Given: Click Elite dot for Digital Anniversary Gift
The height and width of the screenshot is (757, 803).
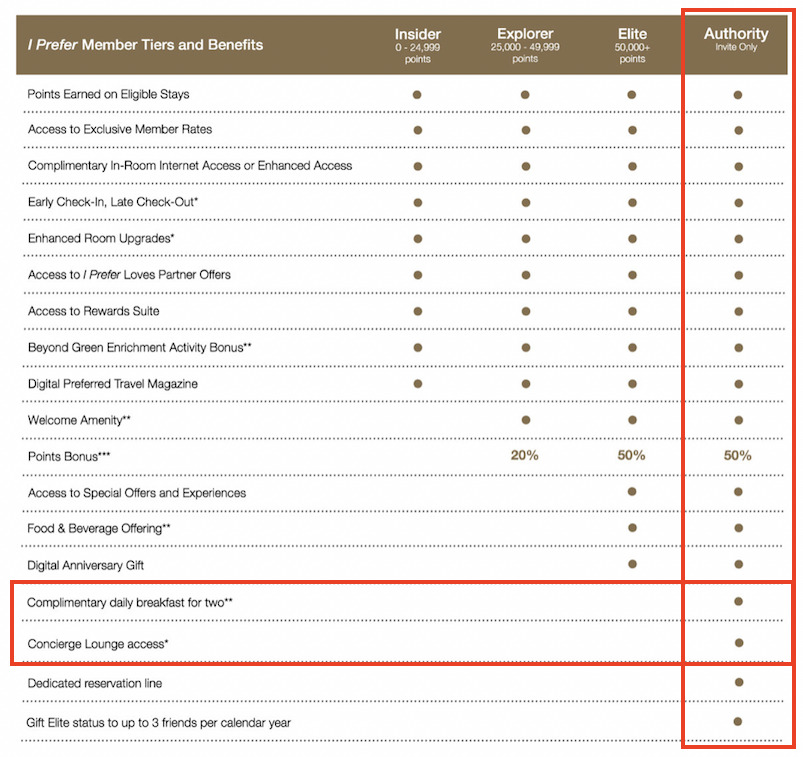Looking at the screenshot, I should 632,564.
